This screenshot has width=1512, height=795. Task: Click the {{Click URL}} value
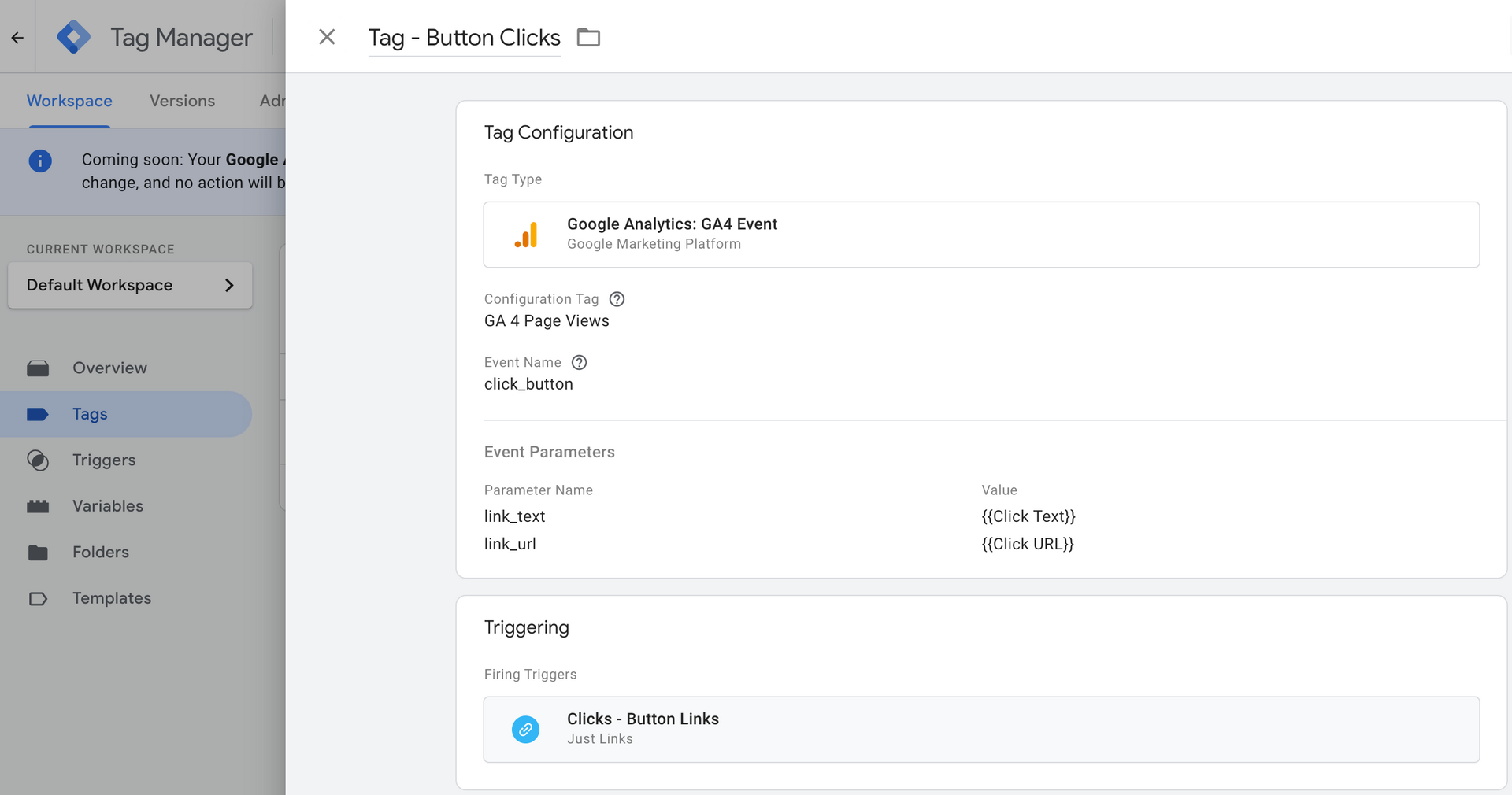[x=1028, y=544]
